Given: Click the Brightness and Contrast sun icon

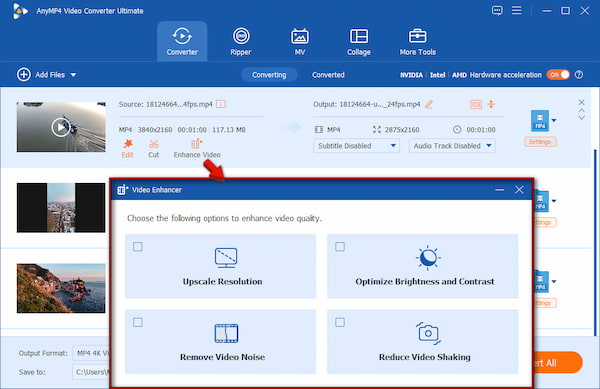Looking at the screenshot, I should (428, 257).
